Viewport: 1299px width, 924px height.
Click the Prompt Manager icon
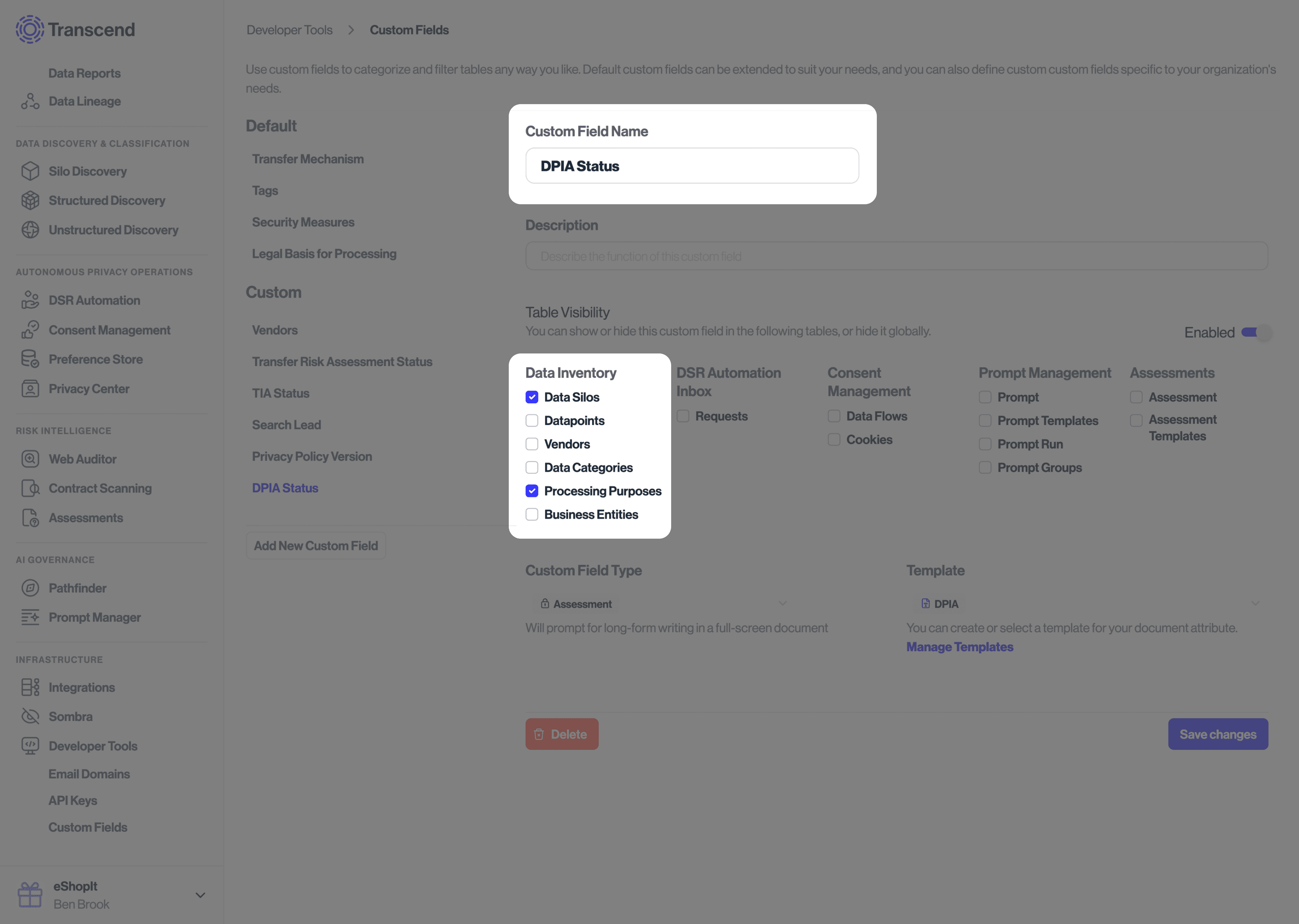point(30,617)
